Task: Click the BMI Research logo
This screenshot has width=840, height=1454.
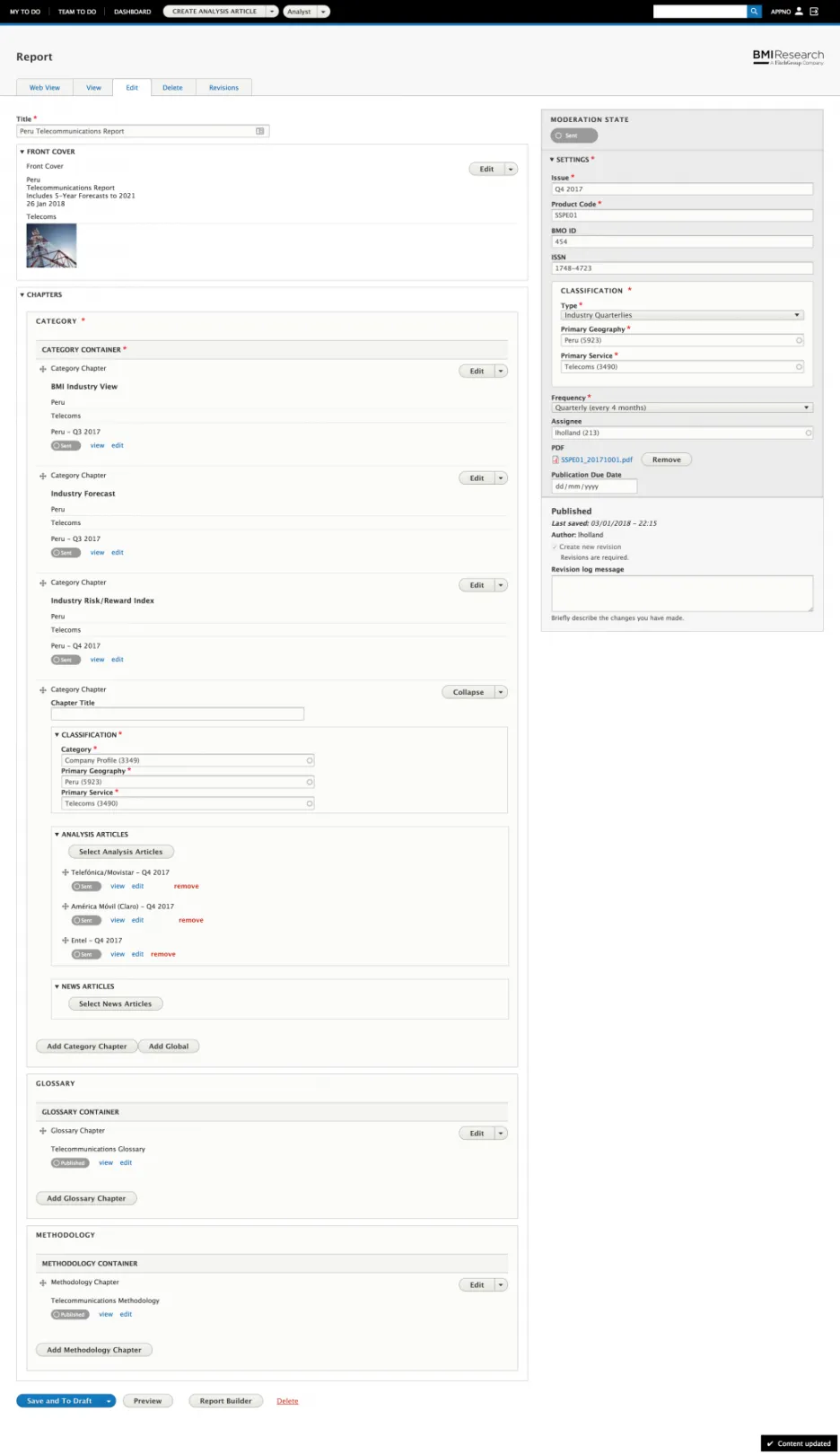Action: (x=788, y=57)
